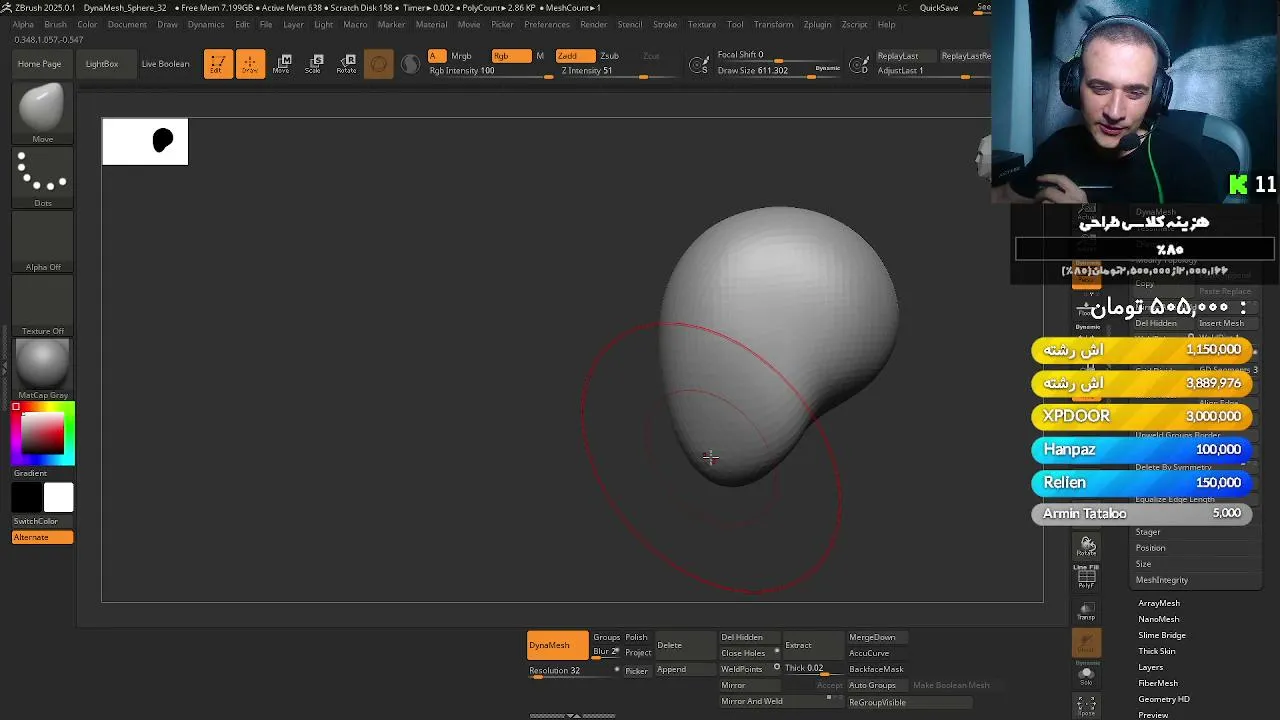Toggle M material draw mode
The height and width of the screenshot is (720, 1280).
click(540, 56)
